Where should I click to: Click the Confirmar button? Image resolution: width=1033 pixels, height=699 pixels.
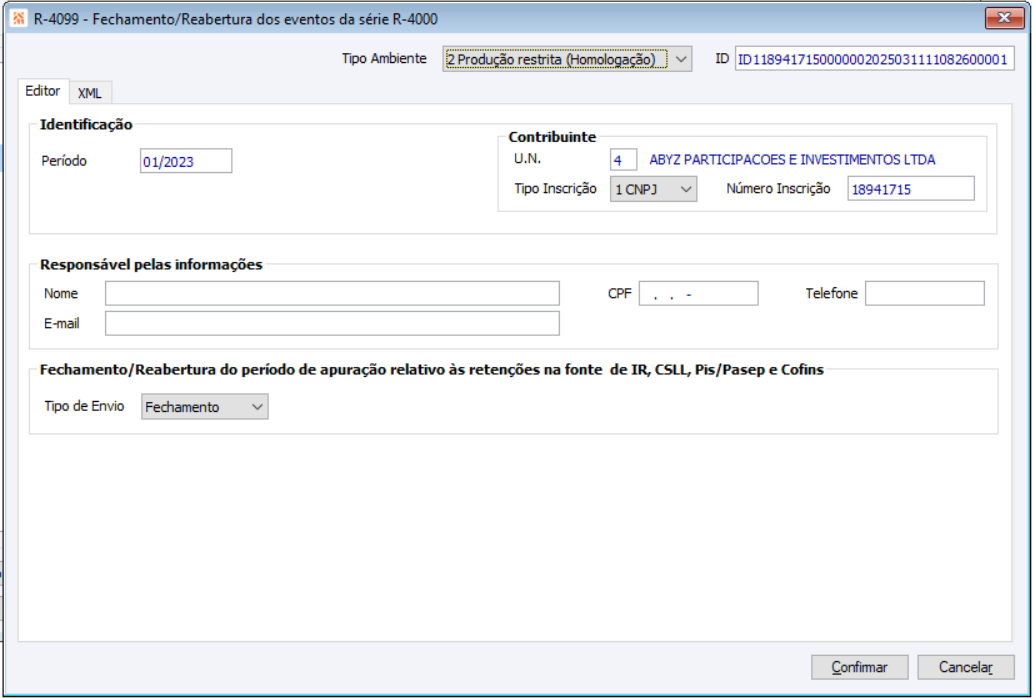coord(860,667)
